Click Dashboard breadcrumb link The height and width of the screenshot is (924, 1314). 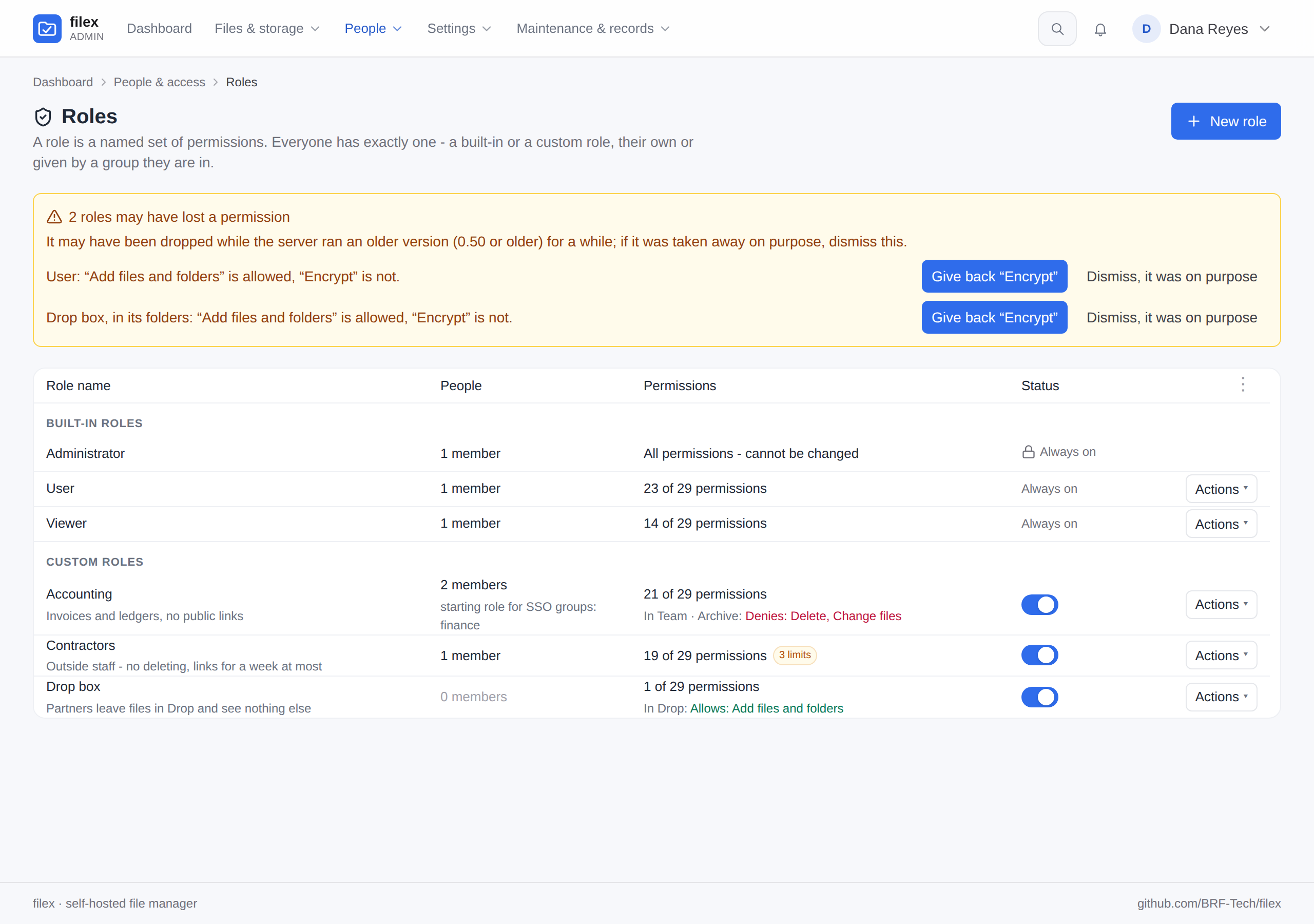(63, 82)
